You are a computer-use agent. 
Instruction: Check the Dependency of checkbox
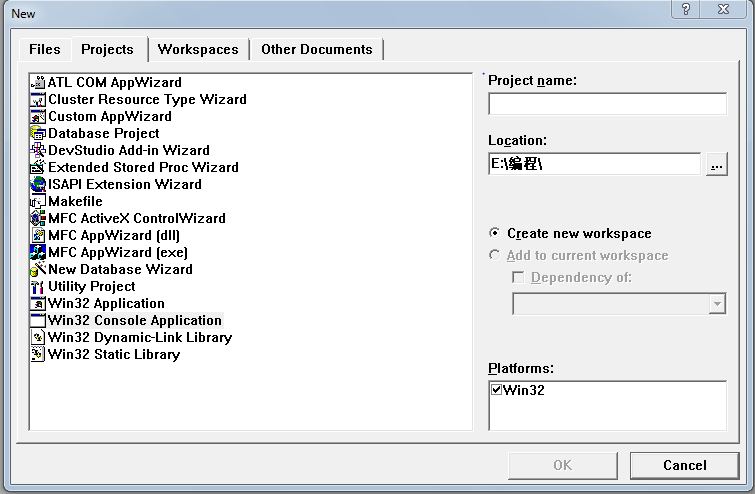click(x=518, y=277)
